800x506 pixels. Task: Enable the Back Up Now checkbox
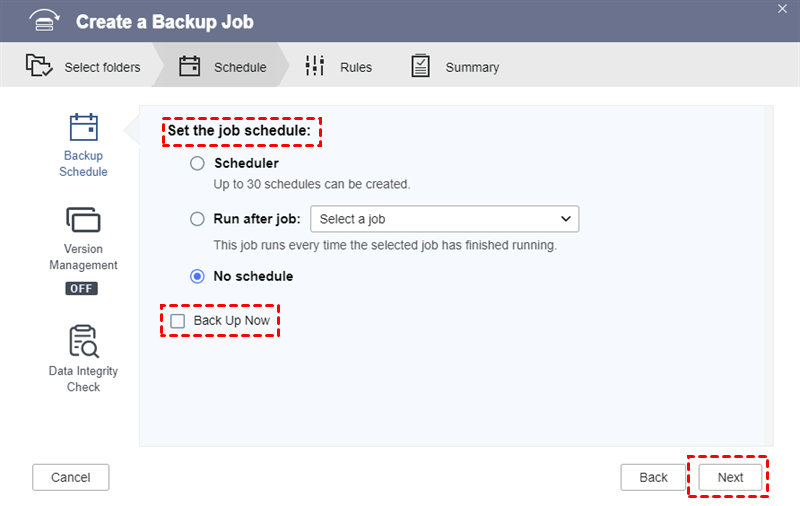pos(178,321)
